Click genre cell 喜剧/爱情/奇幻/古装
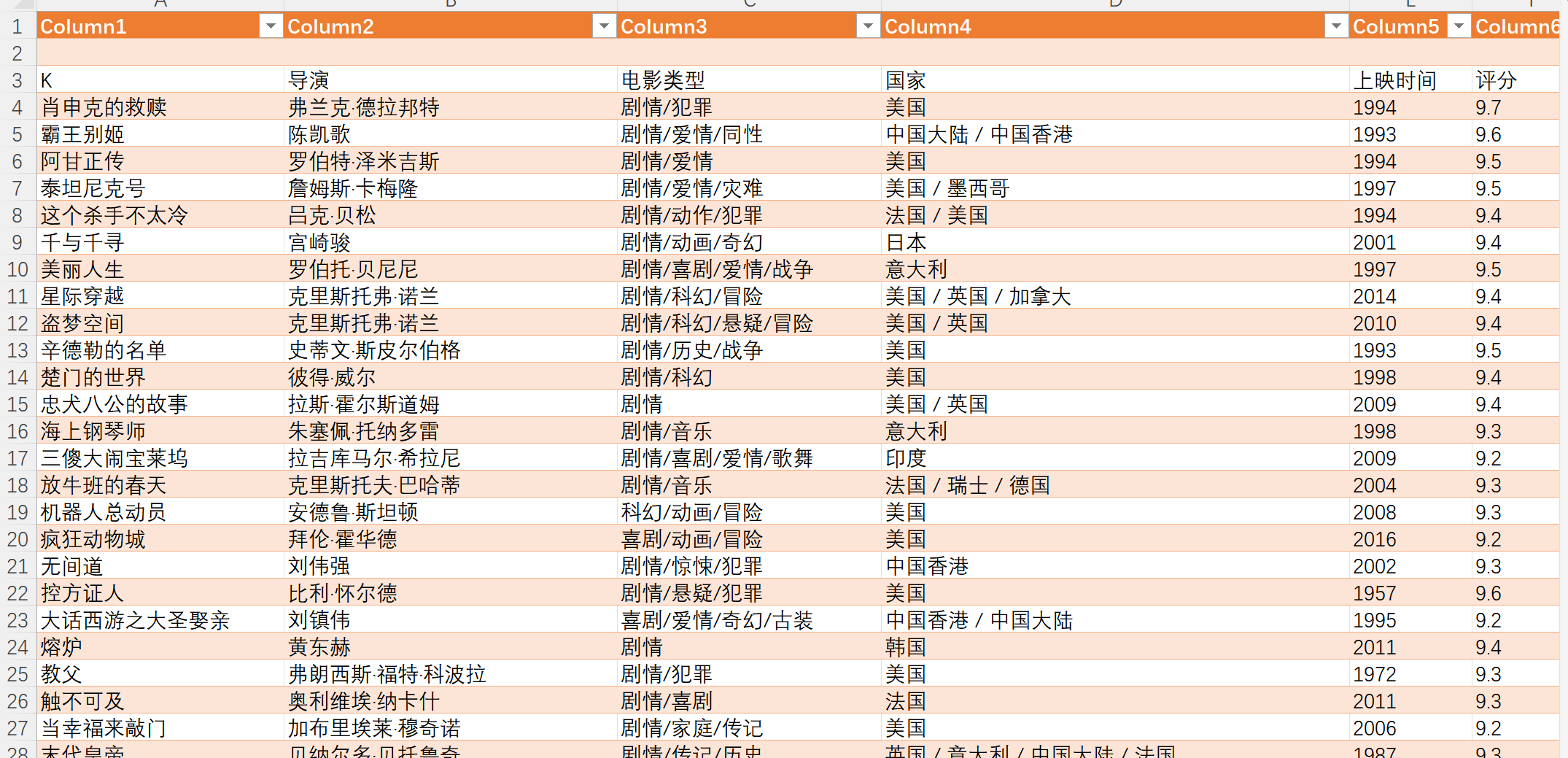The width and height of the screenshot is (1568, 758). coord(750,620)
